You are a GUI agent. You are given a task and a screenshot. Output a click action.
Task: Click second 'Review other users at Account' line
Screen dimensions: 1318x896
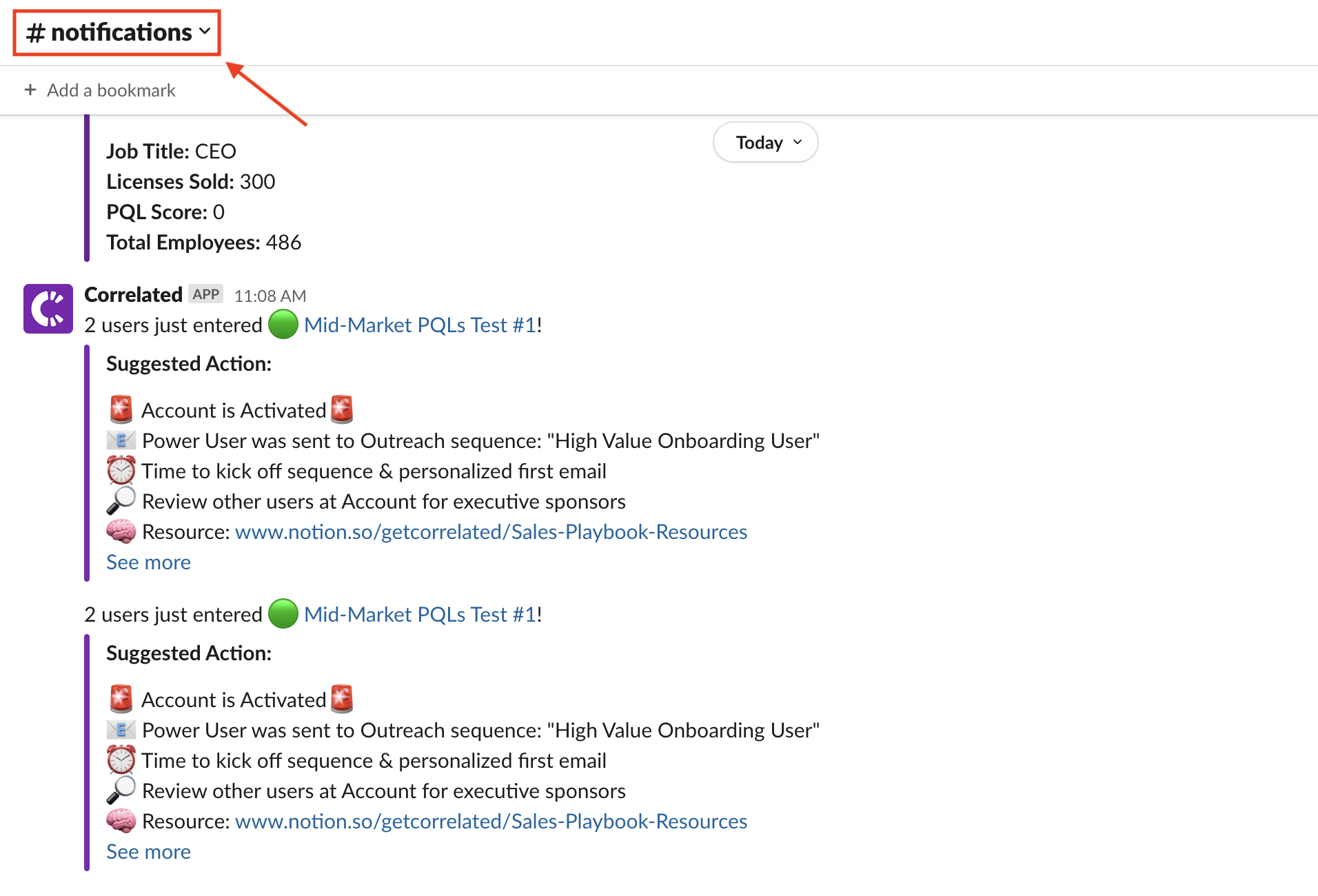click(384, 791)
